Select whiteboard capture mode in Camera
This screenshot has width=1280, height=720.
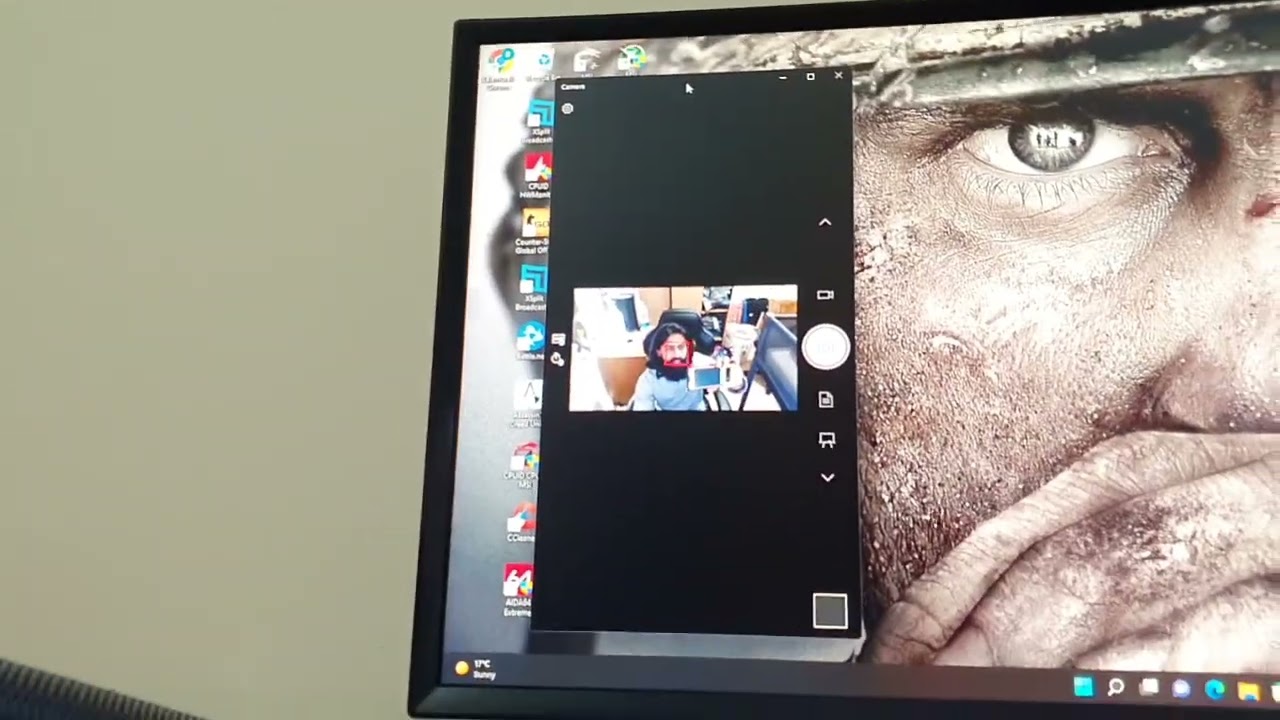click(827, 440)
